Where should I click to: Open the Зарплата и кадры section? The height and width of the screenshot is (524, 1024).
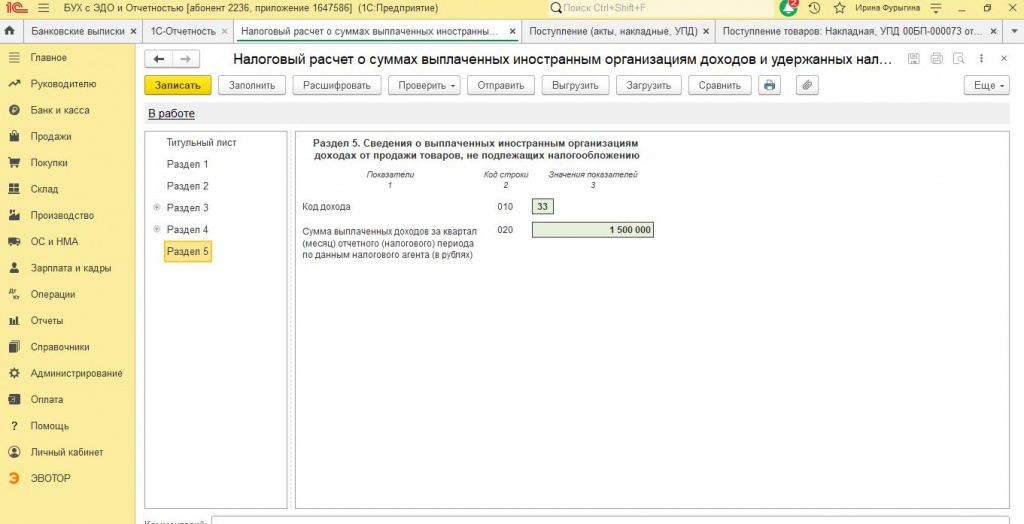click(71, 268)
